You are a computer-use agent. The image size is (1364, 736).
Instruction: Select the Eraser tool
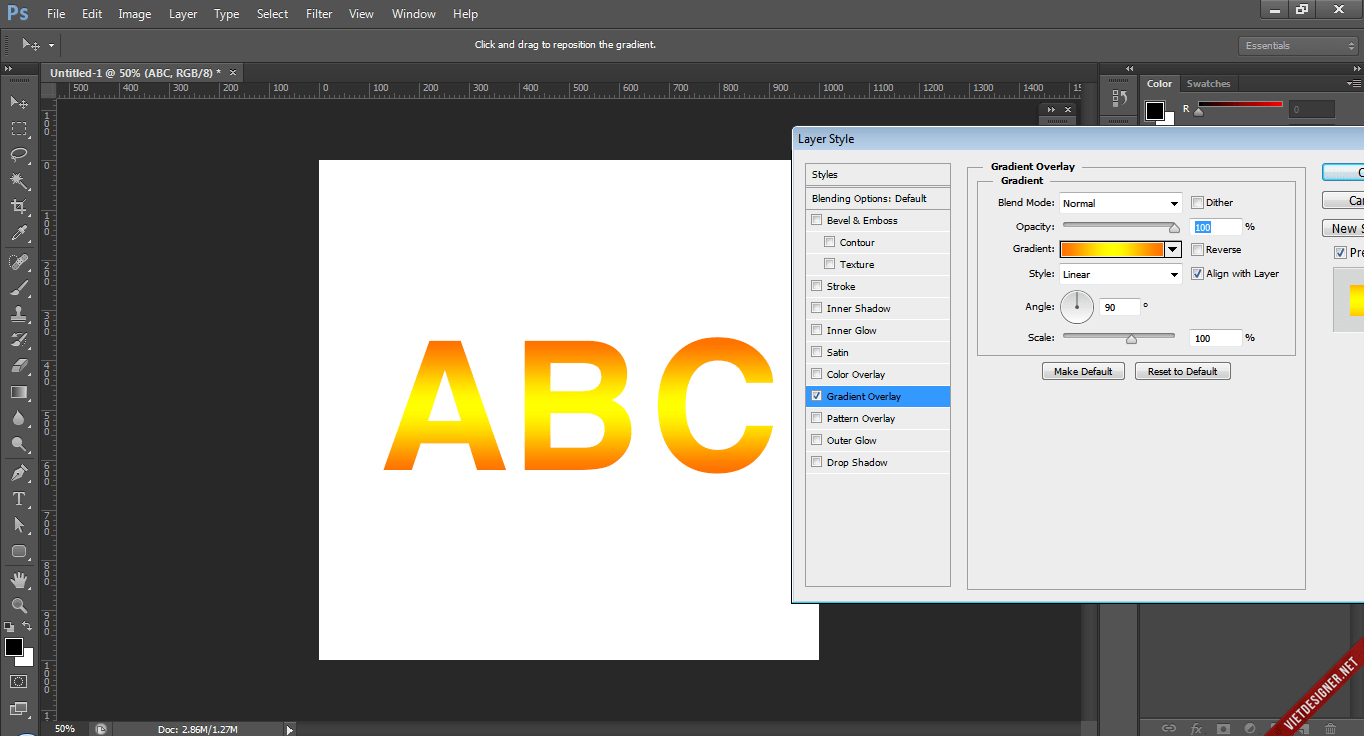[19, 366]
